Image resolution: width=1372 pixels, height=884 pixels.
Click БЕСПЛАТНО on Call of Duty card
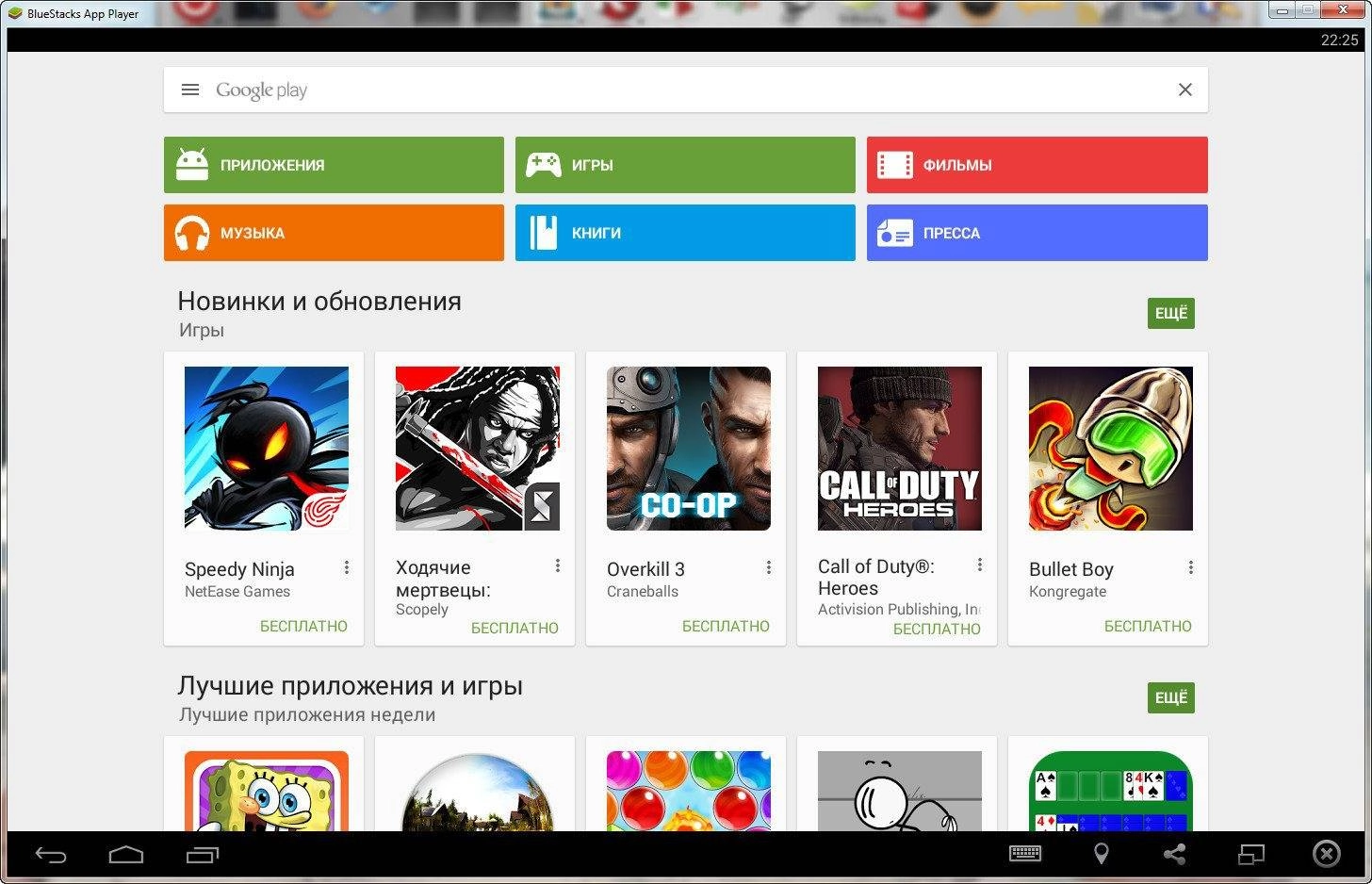(937, 629)
